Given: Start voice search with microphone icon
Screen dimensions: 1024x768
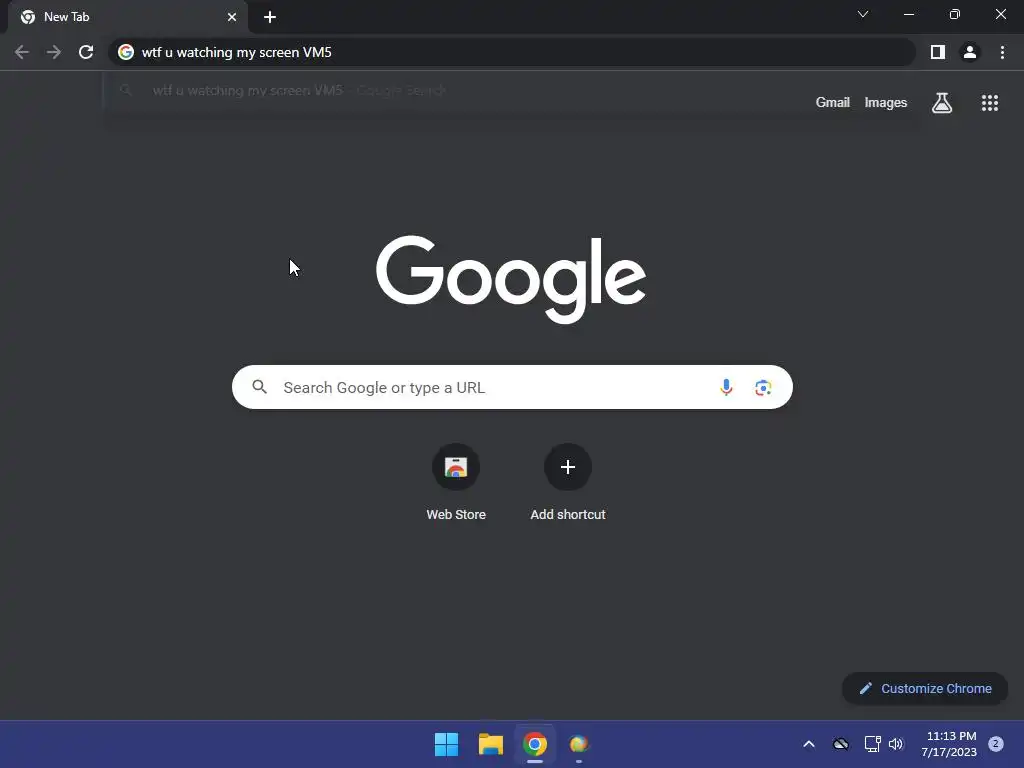Looking at the screenshot, I should pos(726,387).
